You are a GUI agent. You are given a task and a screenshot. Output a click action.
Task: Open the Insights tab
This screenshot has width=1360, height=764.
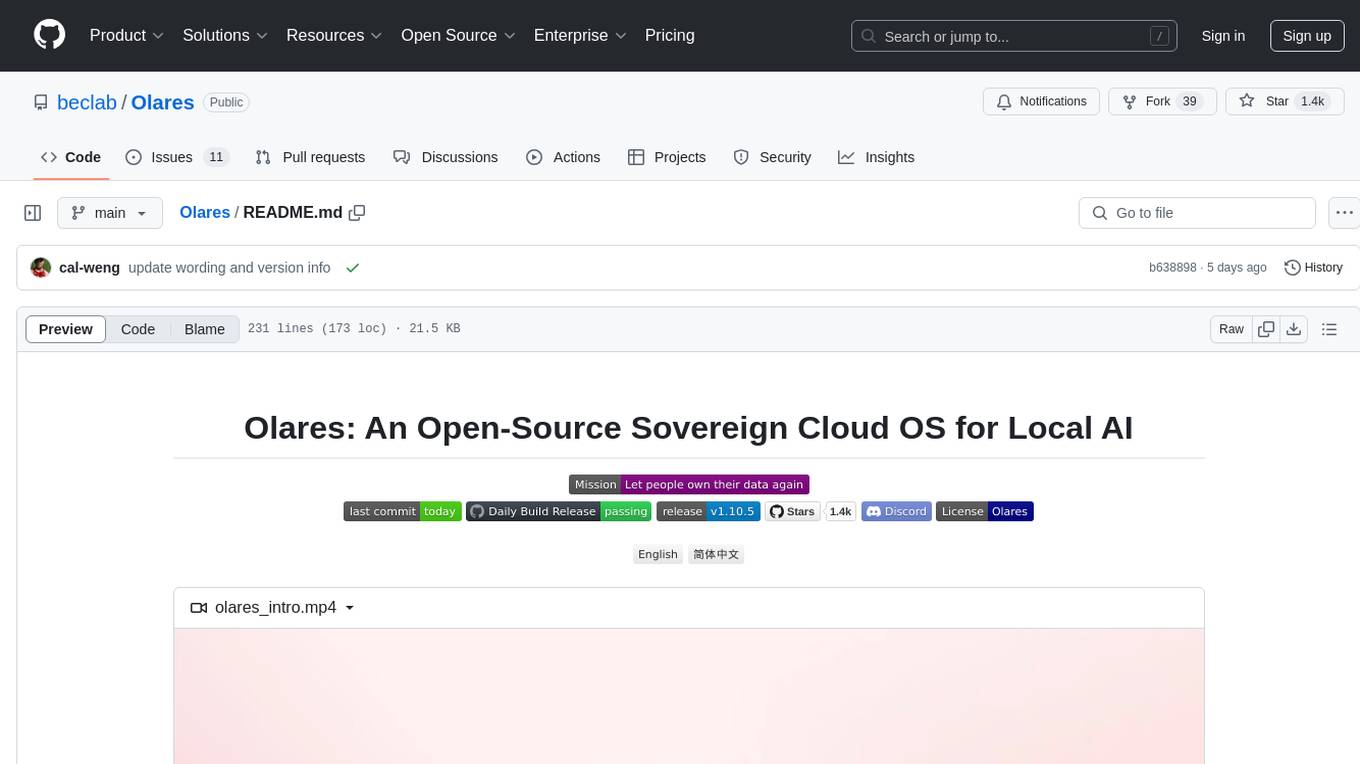(x=876, y=157)
